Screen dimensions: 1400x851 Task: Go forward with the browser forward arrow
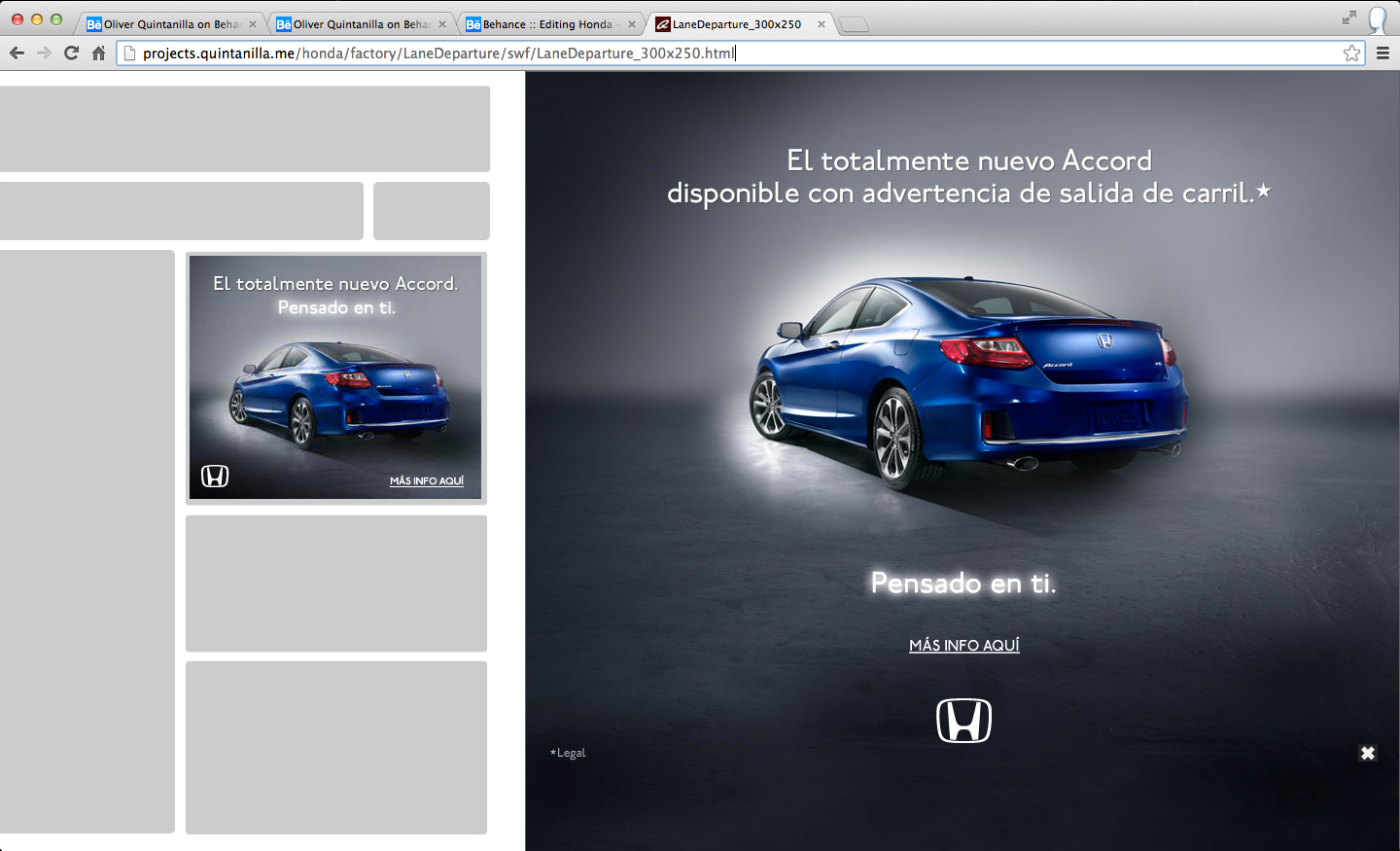(x=44, y=53)
